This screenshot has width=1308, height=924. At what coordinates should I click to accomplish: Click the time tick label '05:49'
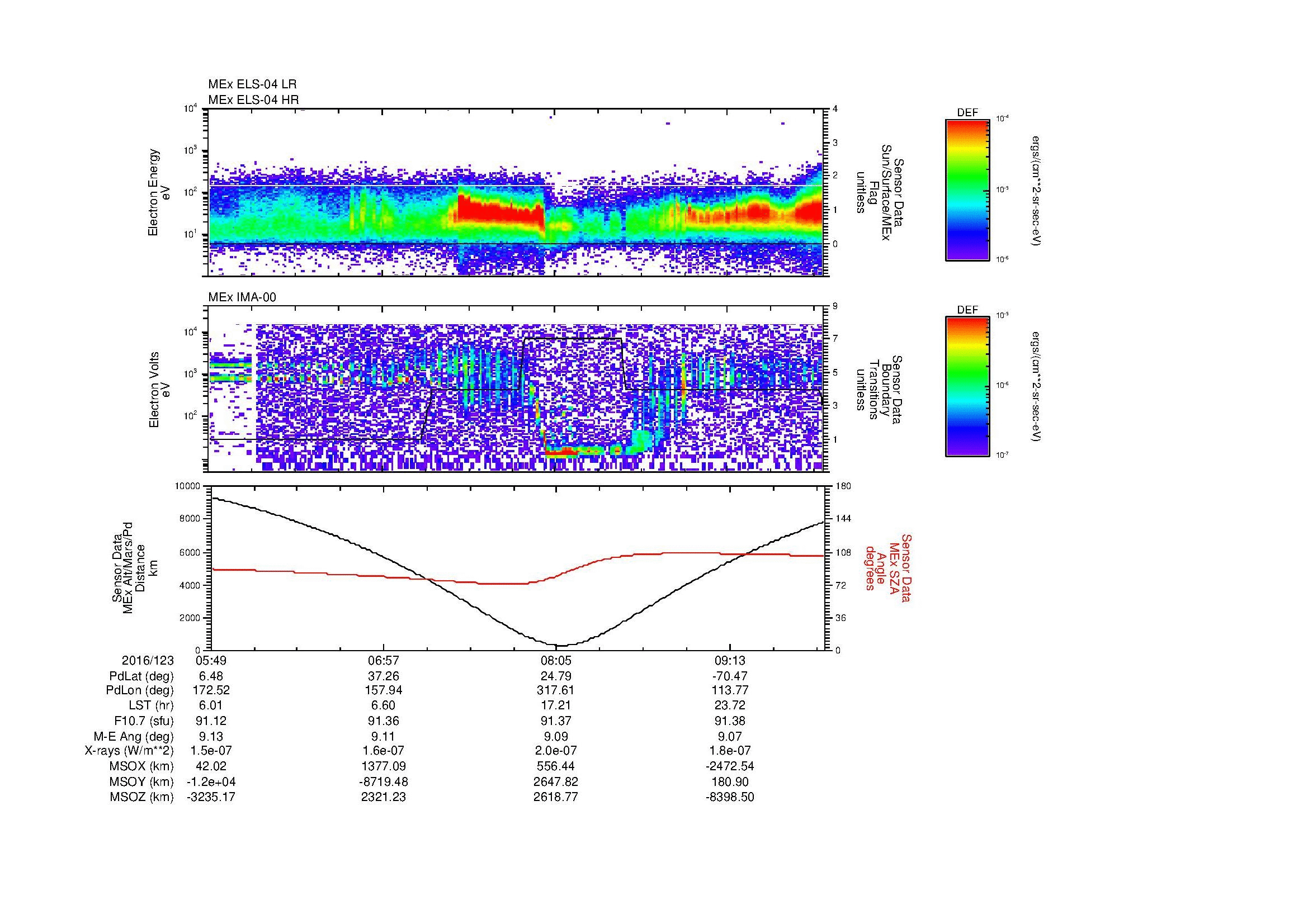pos(210,660)
